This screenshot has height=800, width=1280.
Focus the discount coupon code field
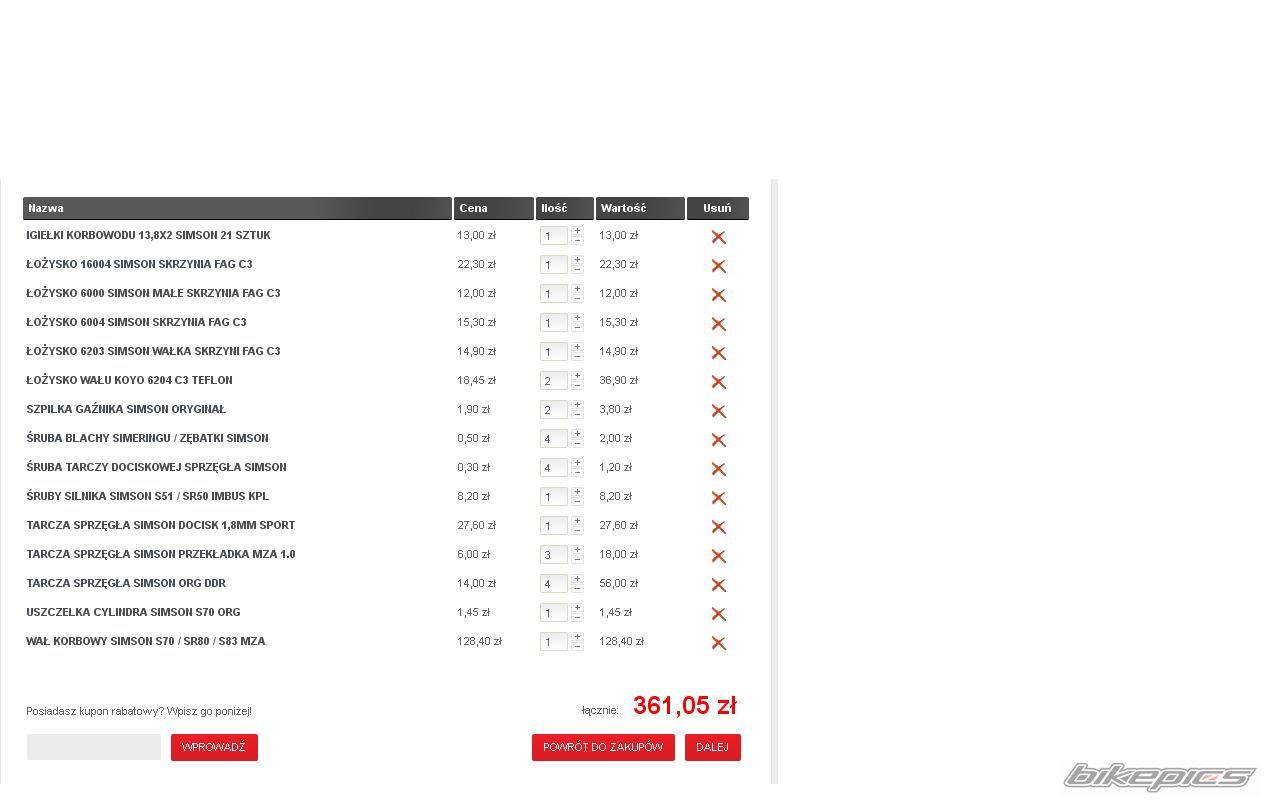[x=94, y=747]
